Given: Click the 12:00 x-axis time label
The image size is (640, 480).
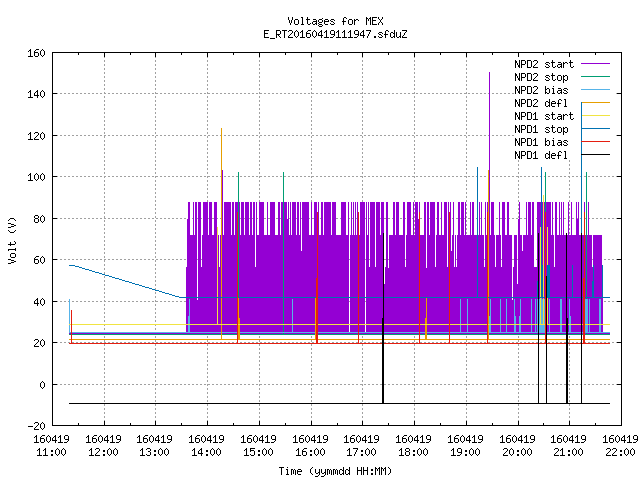Looking at the screenshot, I should click(103, 452).
